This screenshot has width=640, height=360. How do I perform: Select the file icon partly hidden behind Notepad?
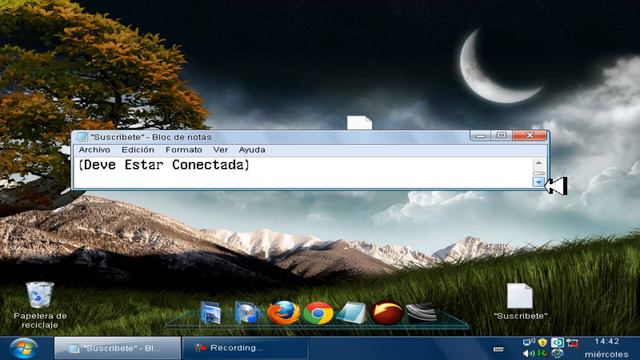click(359, 123)
